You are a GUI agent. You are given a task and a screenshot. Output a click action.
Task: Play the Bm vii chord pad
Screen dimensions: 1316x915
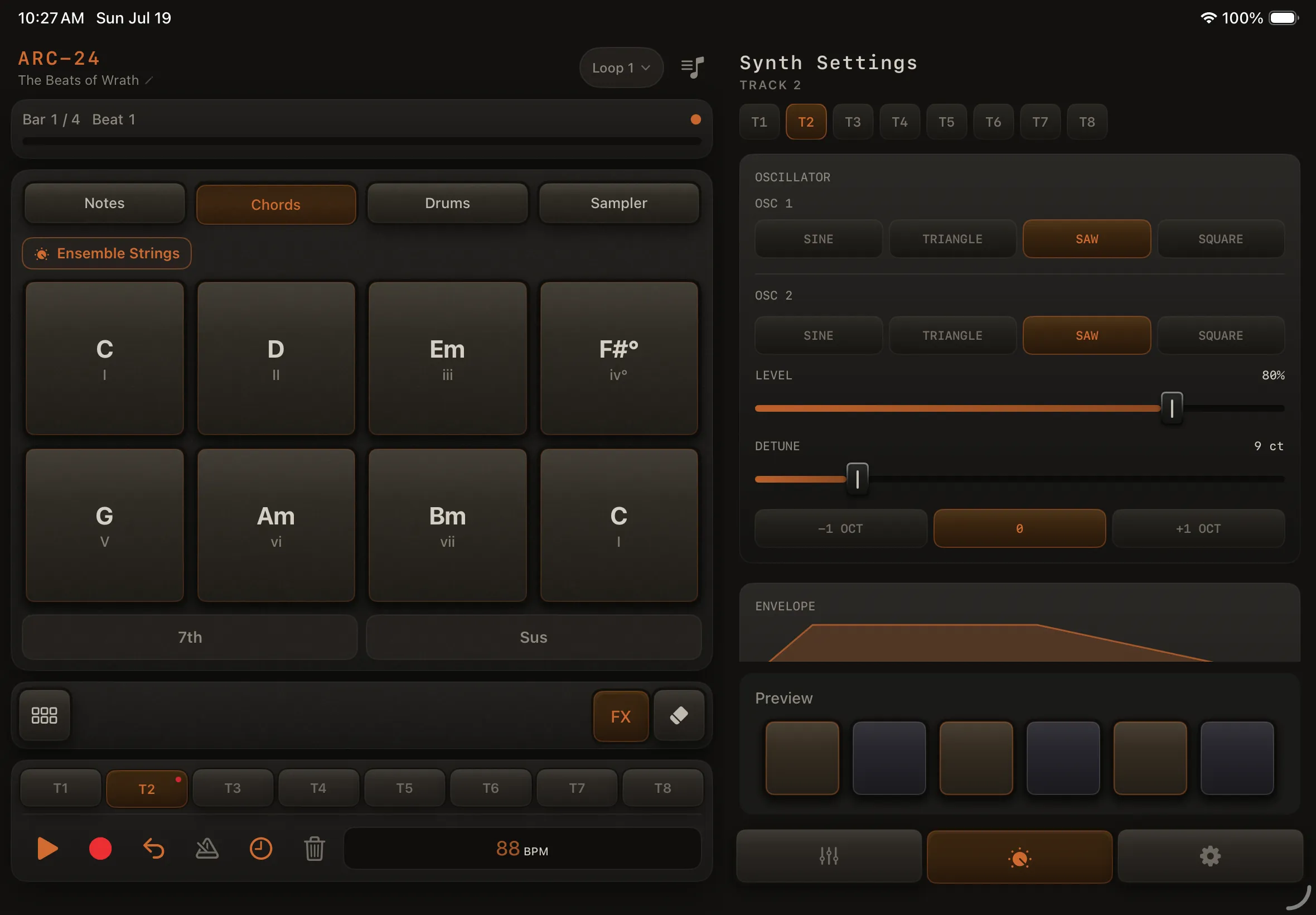447,525
